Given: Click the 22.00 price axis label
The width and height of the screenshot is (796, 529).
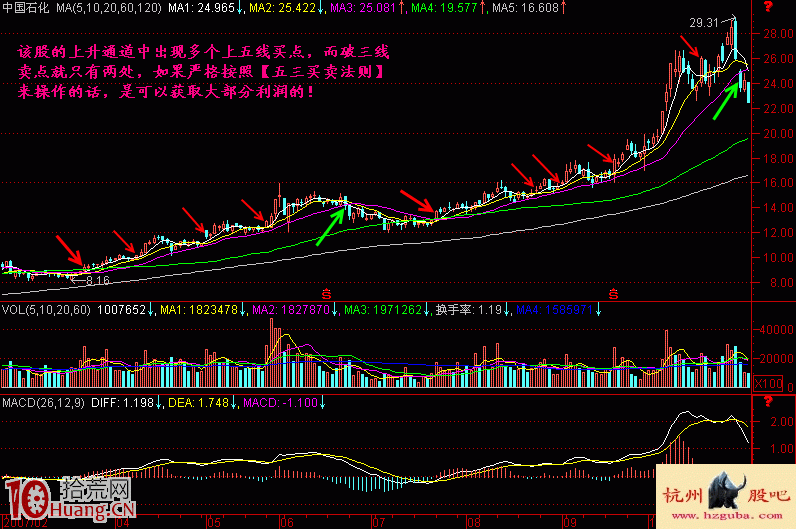Looking at the screenshot, I should pyautogui.click(x=778, y=109).
